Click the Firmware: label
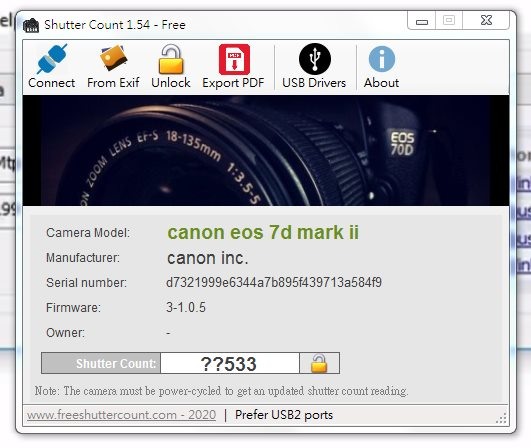Image resolution: width=531 pixels, height=448 pixels. [x=73, y=307]
